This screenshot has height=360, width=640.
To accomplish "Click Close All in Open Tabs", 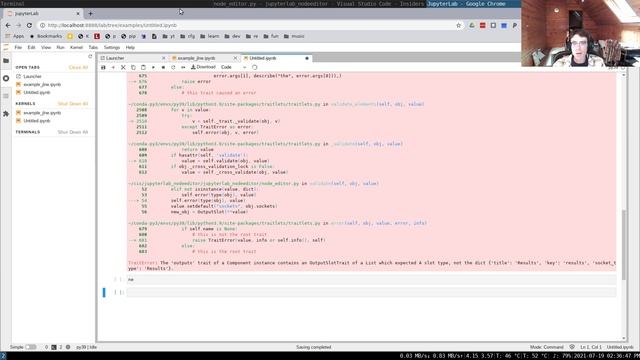I will [78, 67].
